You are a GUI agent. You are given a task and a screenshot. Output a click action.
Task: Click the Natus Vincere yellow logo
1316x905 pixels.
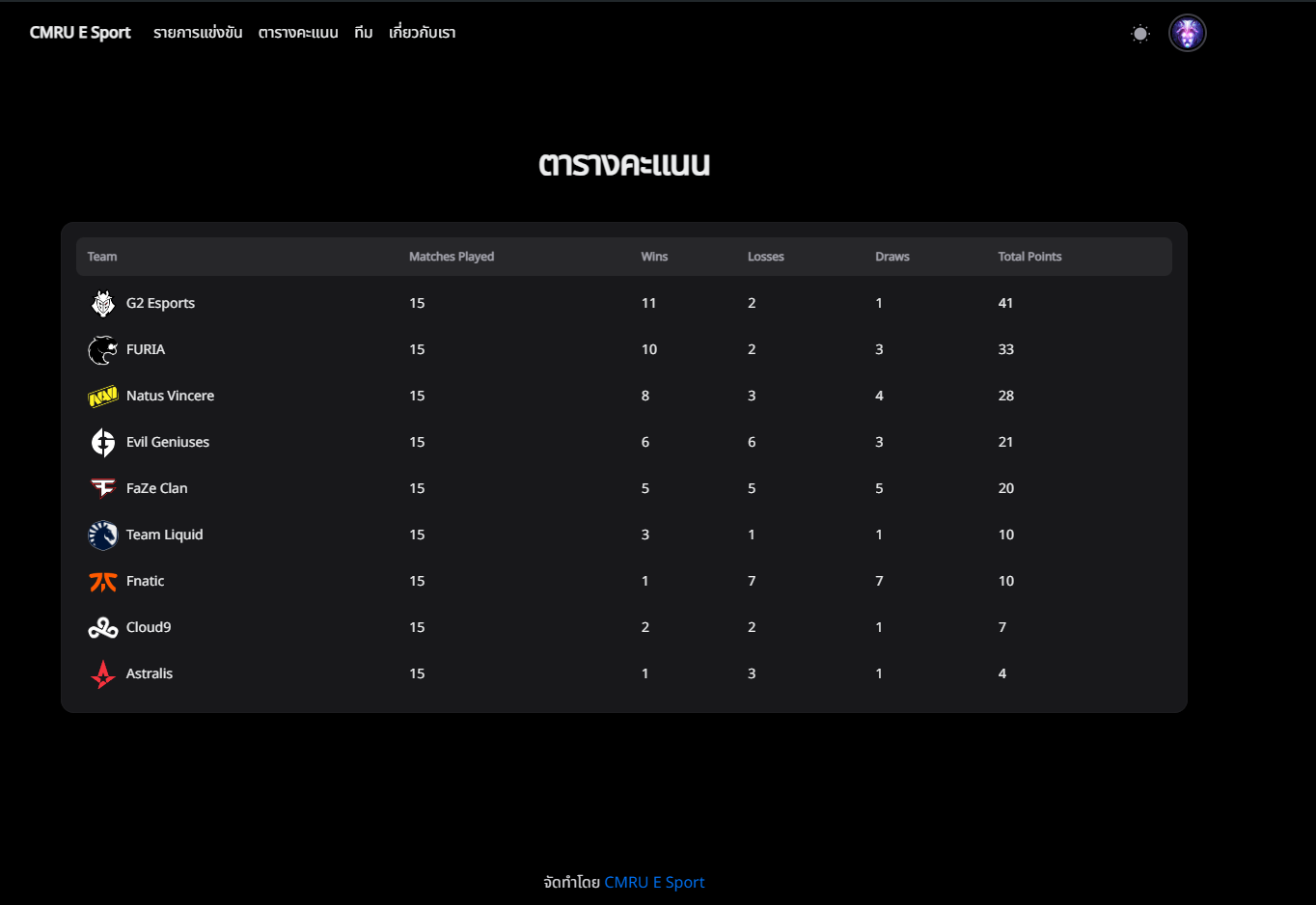[103, 396]
